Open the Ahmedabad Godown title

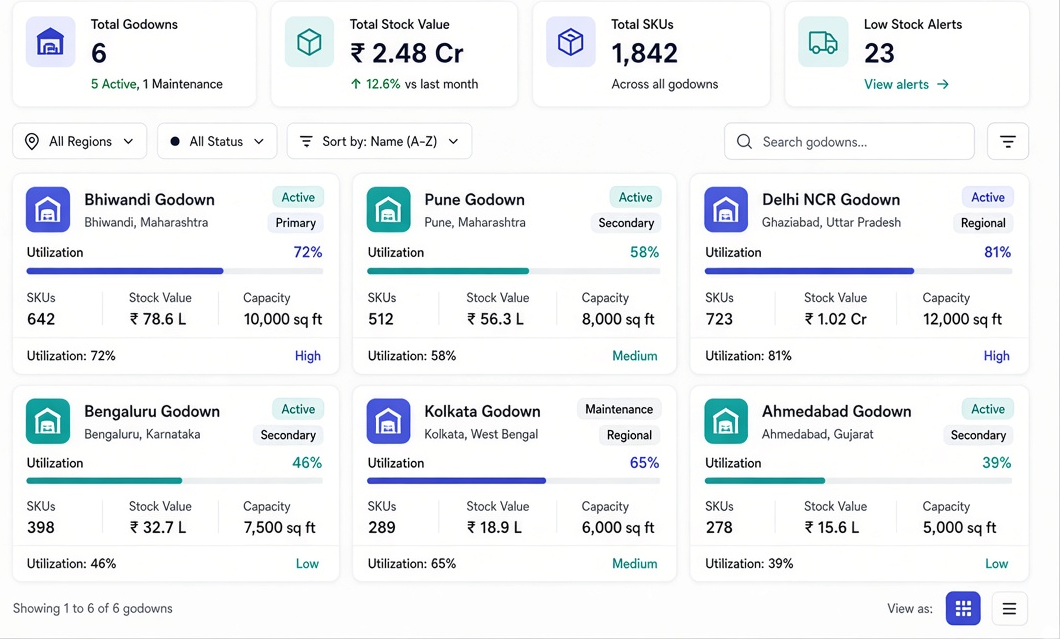pyautogui.click(x=837, y=411)
